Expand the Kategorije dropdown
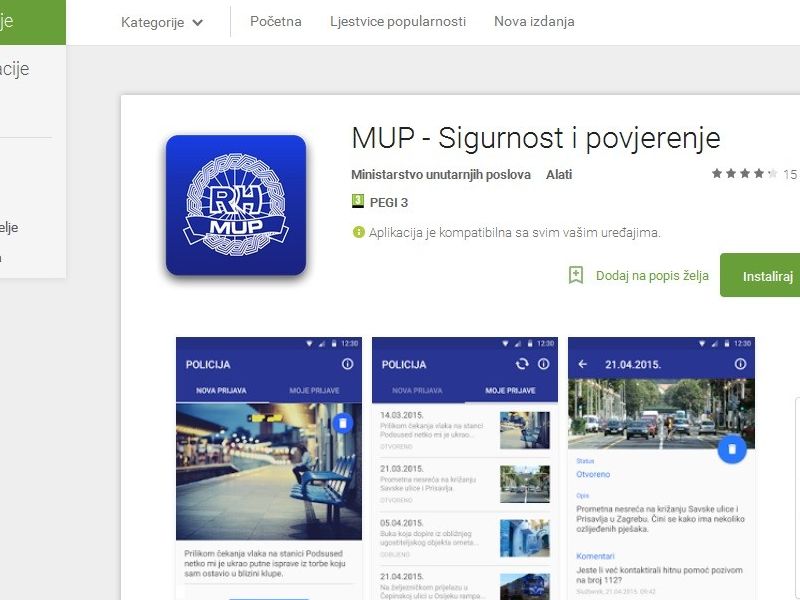 [162, 22]
